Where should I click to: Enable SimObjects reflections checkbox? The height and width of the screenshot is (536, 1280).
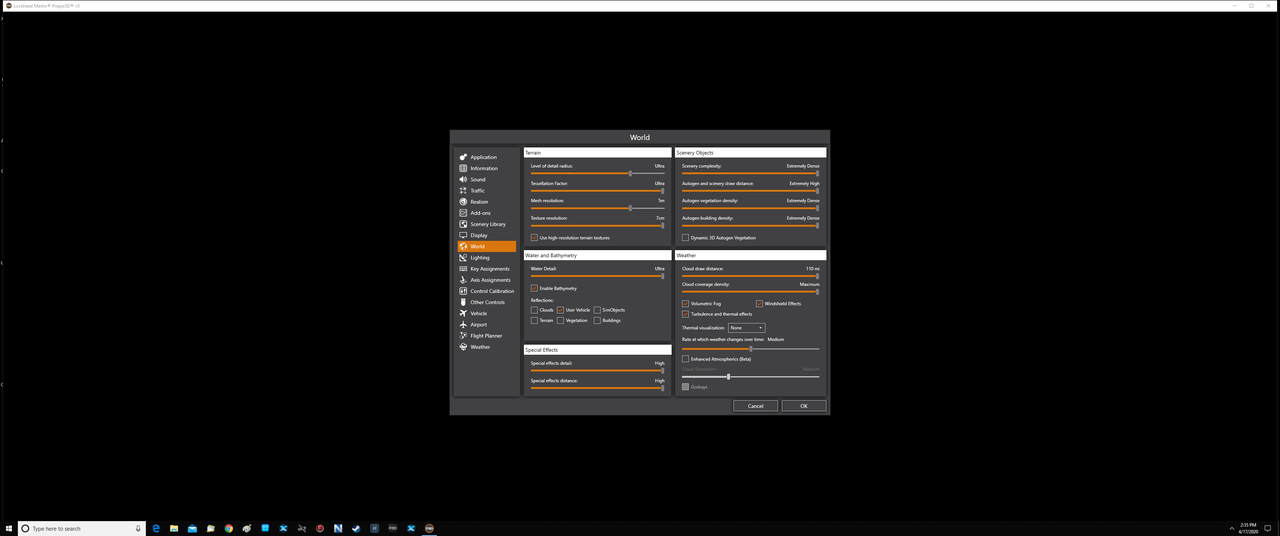(598, 310)
